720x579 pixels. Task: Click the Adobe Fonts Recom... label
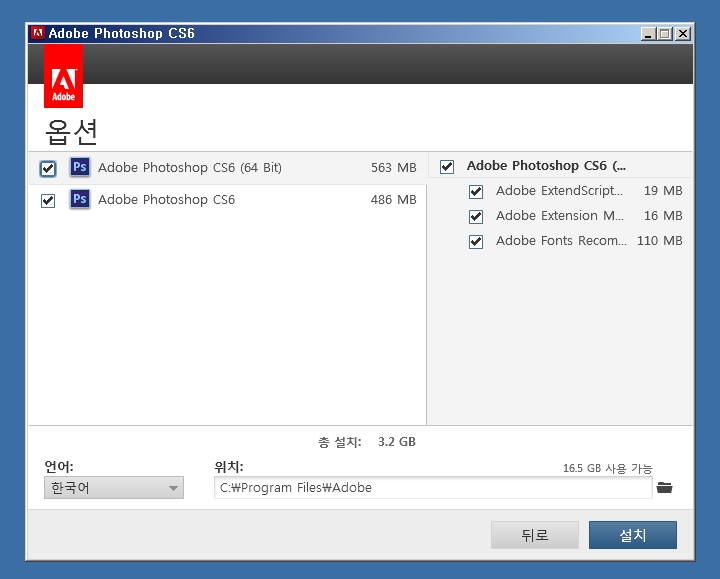tap(561, 241)
